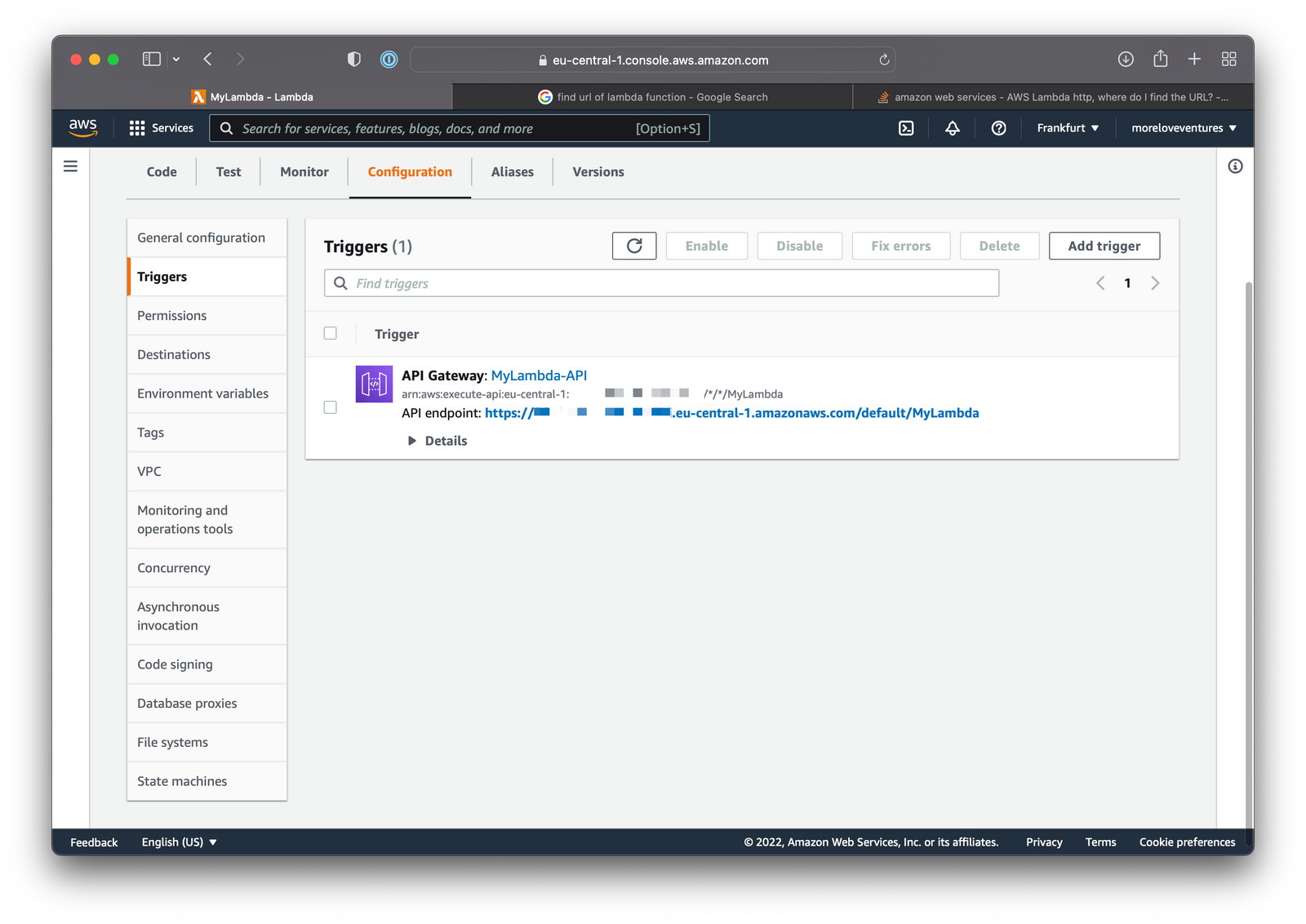Click the Add trigger button

pos(1104,246)
